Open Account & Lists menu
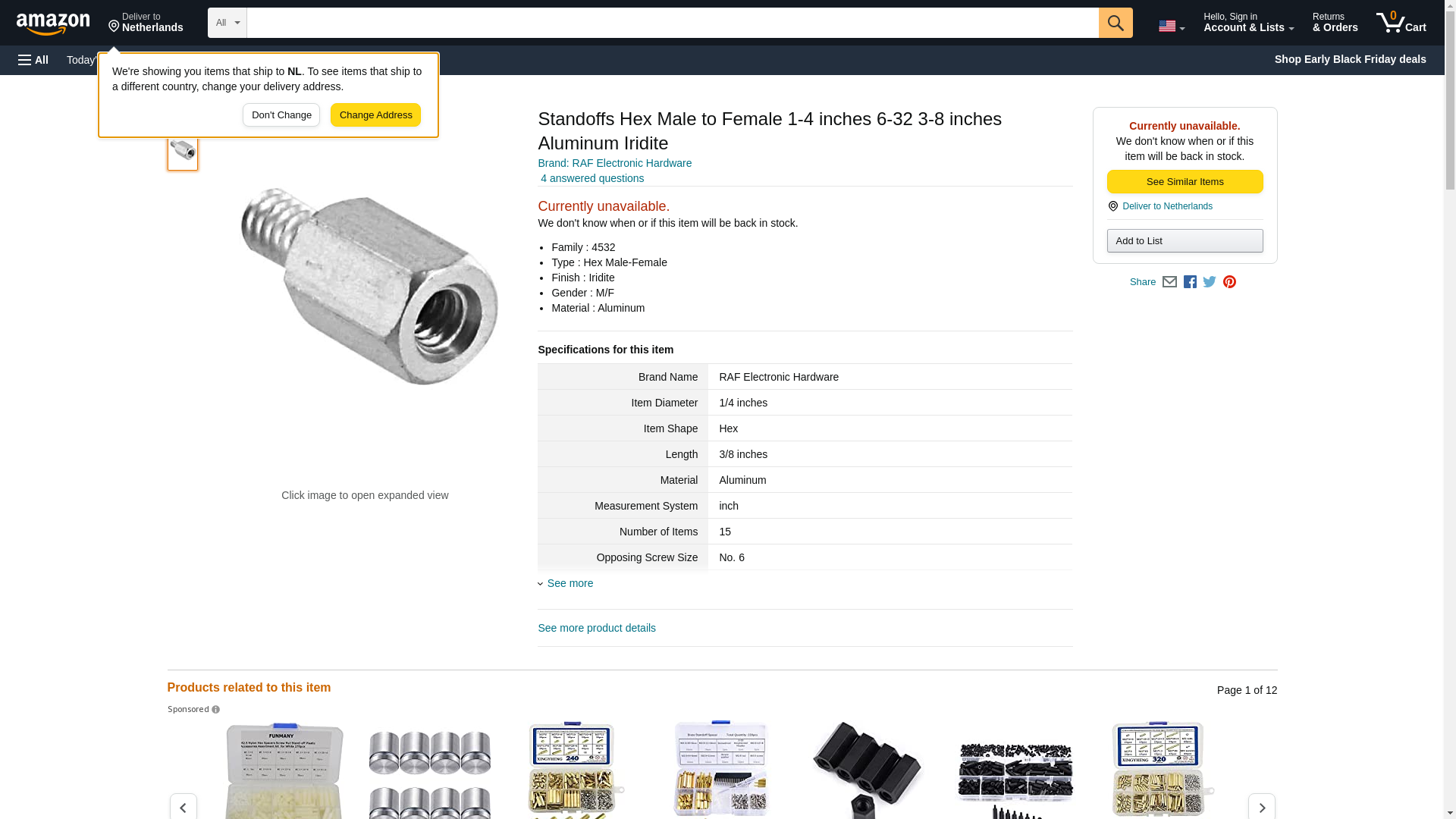This screenshot has width=1456, height=819. coord(1248,23)
